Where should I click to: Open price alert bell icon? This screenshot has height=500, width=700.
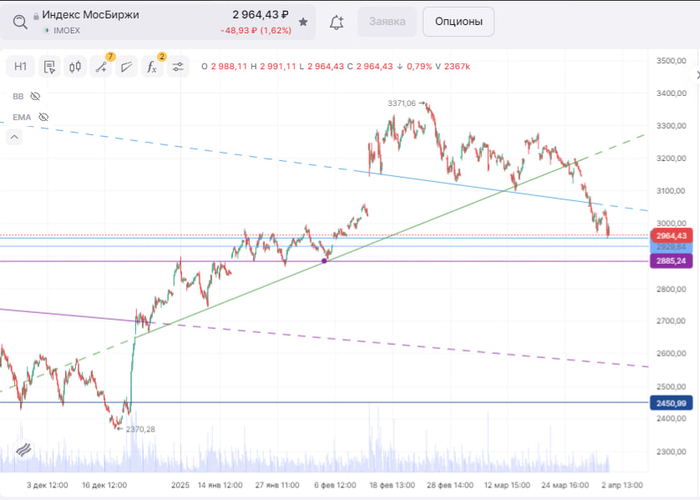click(x=337, y=21)
